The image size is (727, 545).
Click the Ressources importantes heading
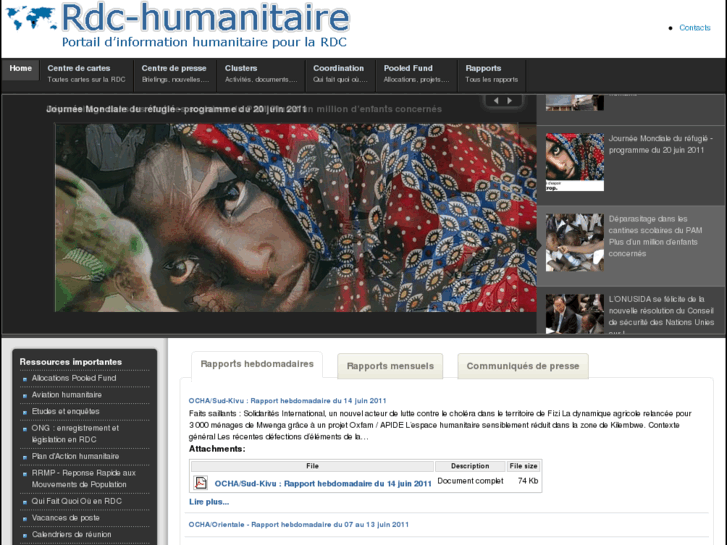click(70, 362)
